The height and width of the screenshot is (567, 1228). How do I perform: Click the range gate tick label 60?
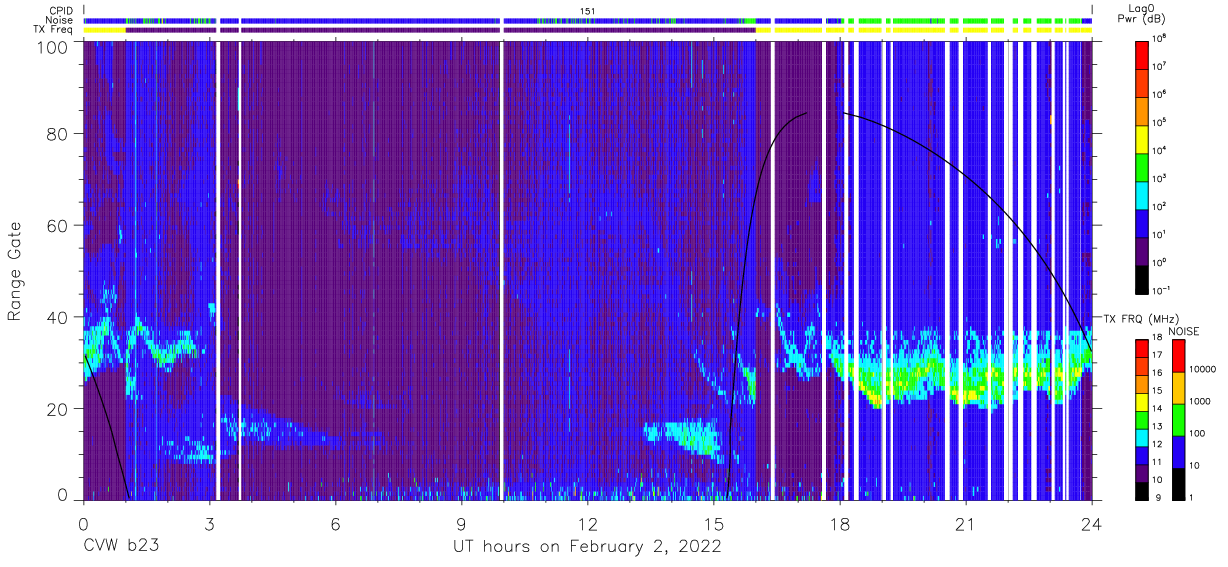tap(57, 225)
